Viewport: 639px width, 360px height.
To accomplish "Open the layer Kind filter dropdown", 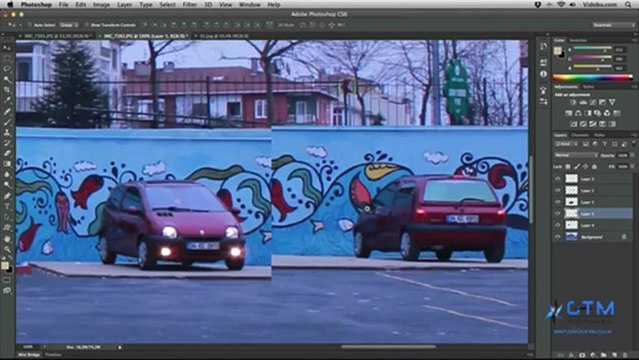I will (x=566, y=144).
